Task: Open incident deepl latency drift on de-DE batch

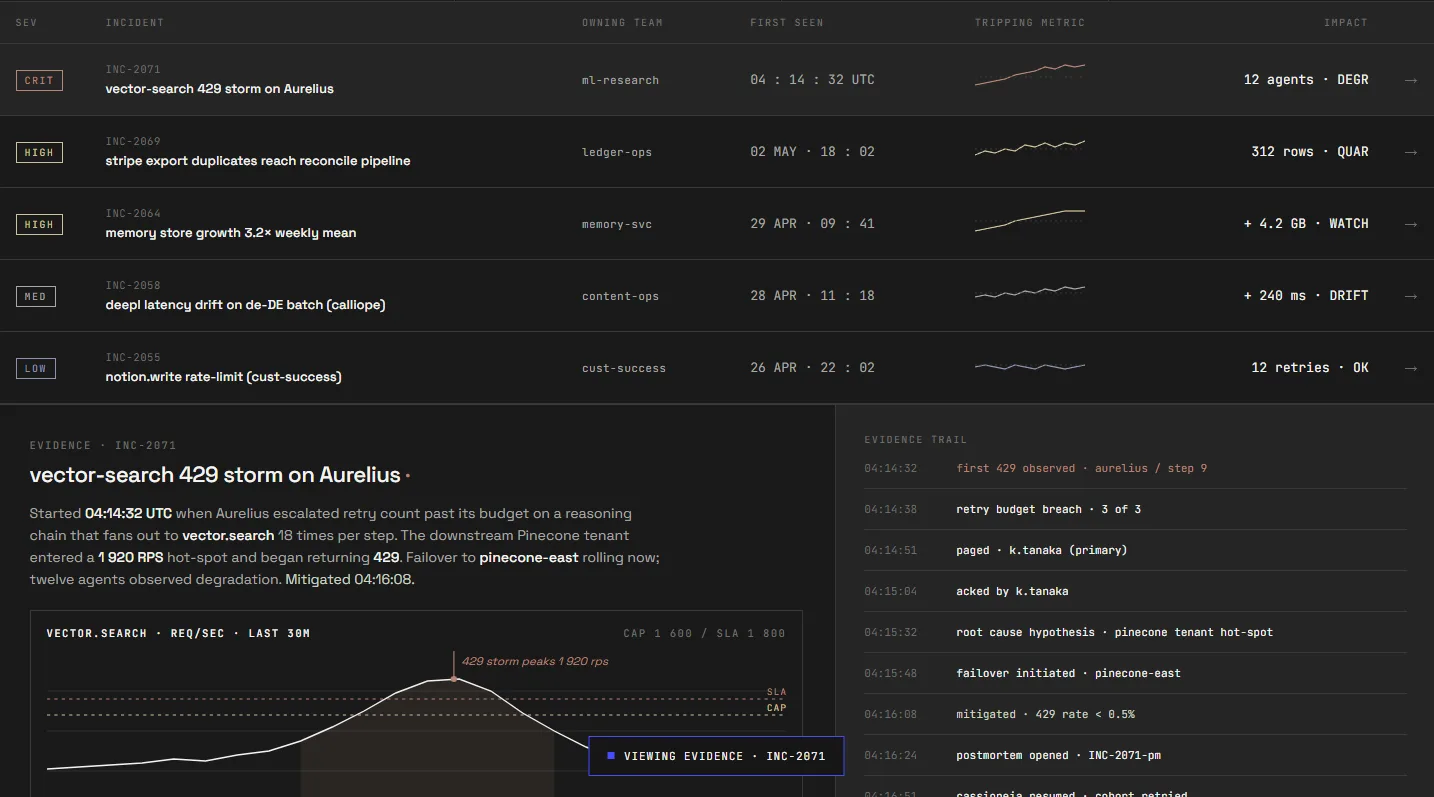Action: coord(245,304)
